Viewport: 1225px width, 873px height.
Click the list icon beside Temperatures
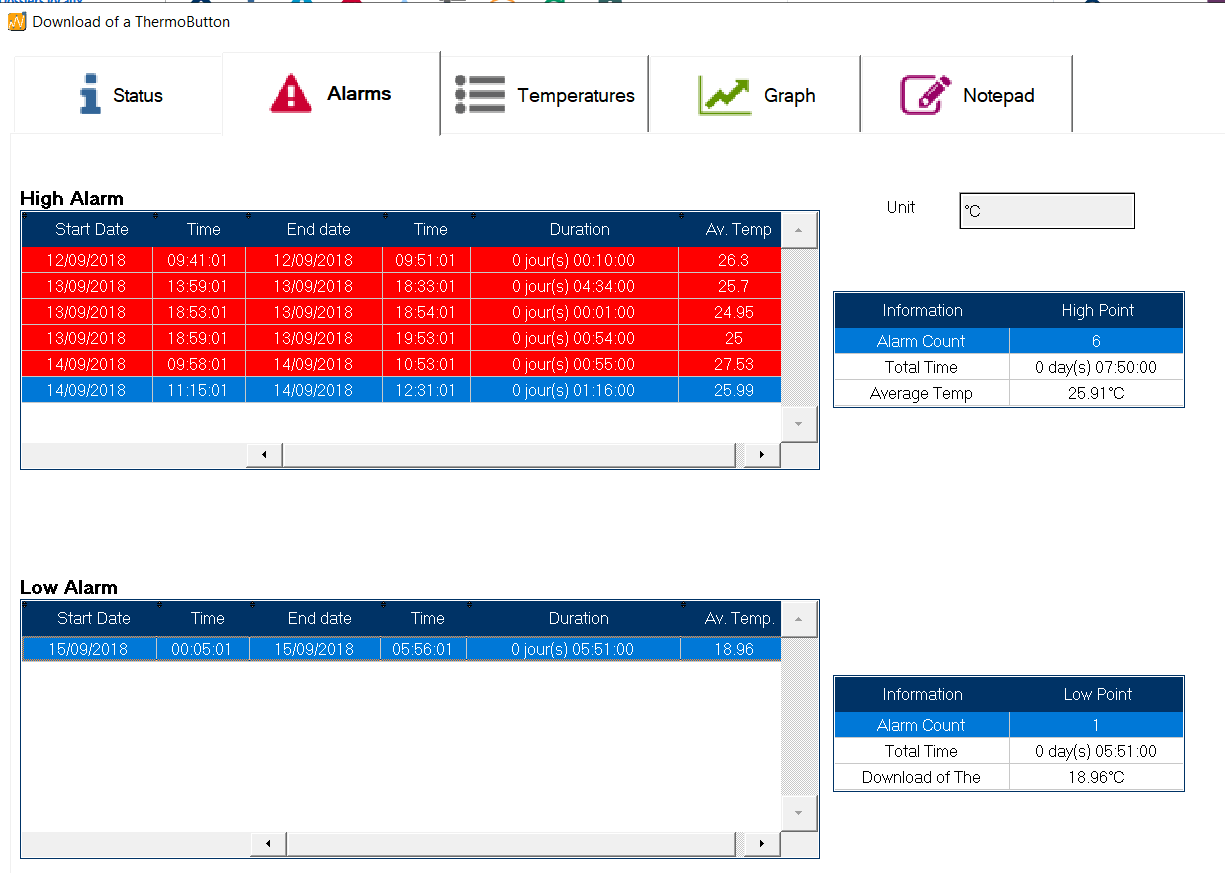click(x=479, y=94)
